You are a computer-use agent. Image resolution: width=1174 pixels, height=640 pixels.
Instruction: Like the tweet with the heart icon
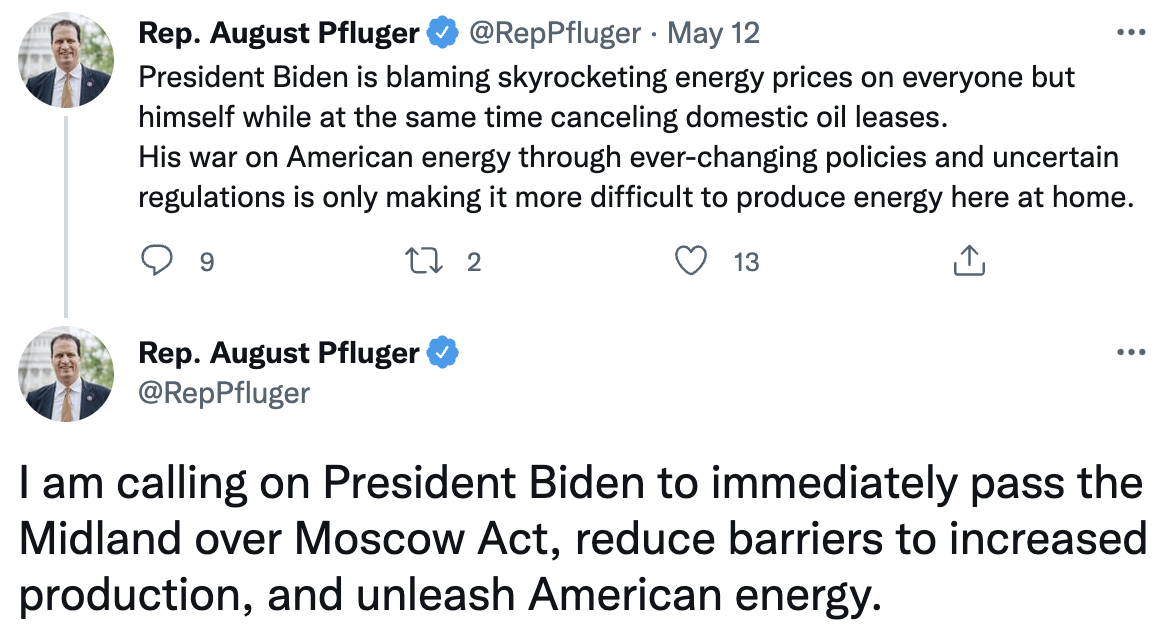tap(690, 262)
